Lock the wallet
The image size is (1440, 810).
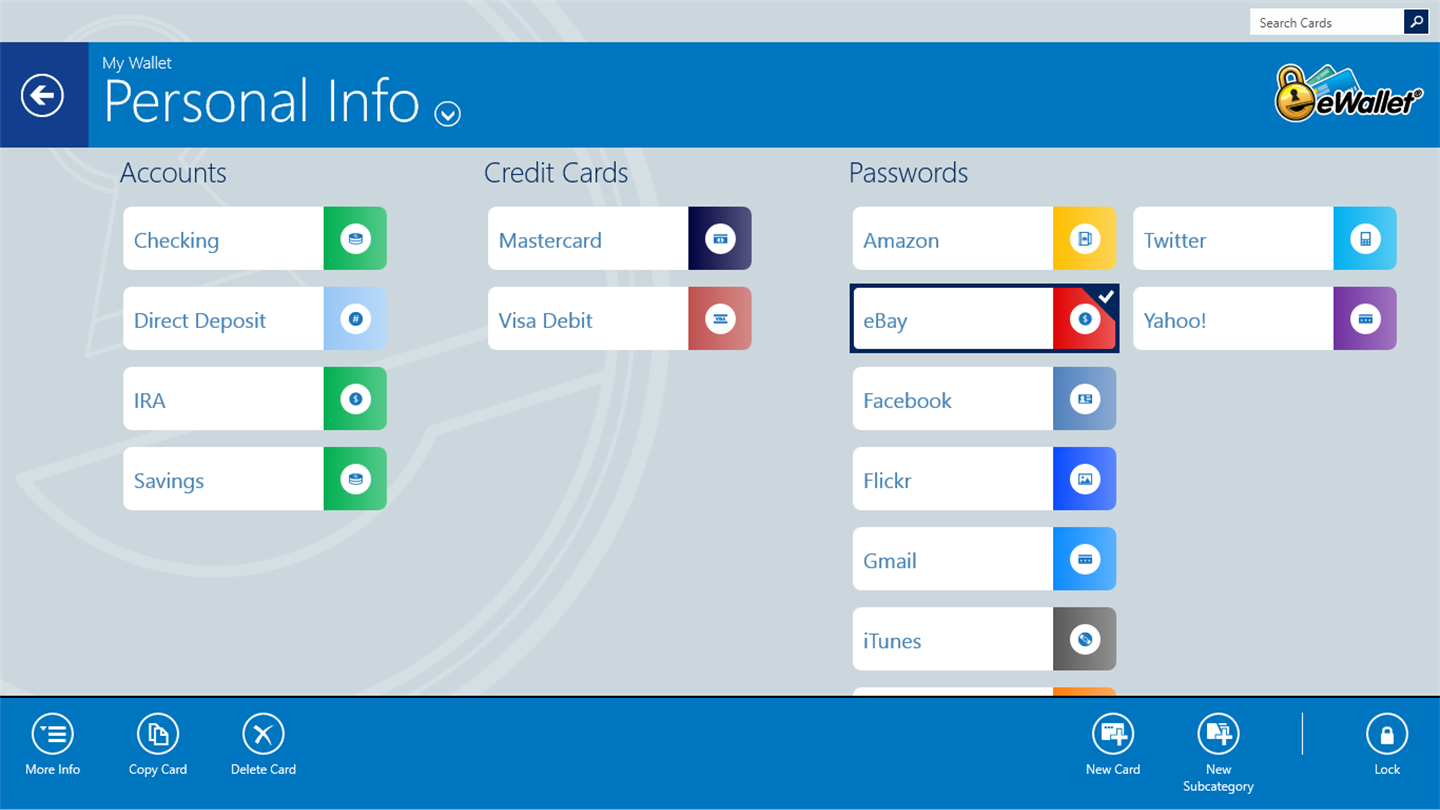(x=1387, y=745)
